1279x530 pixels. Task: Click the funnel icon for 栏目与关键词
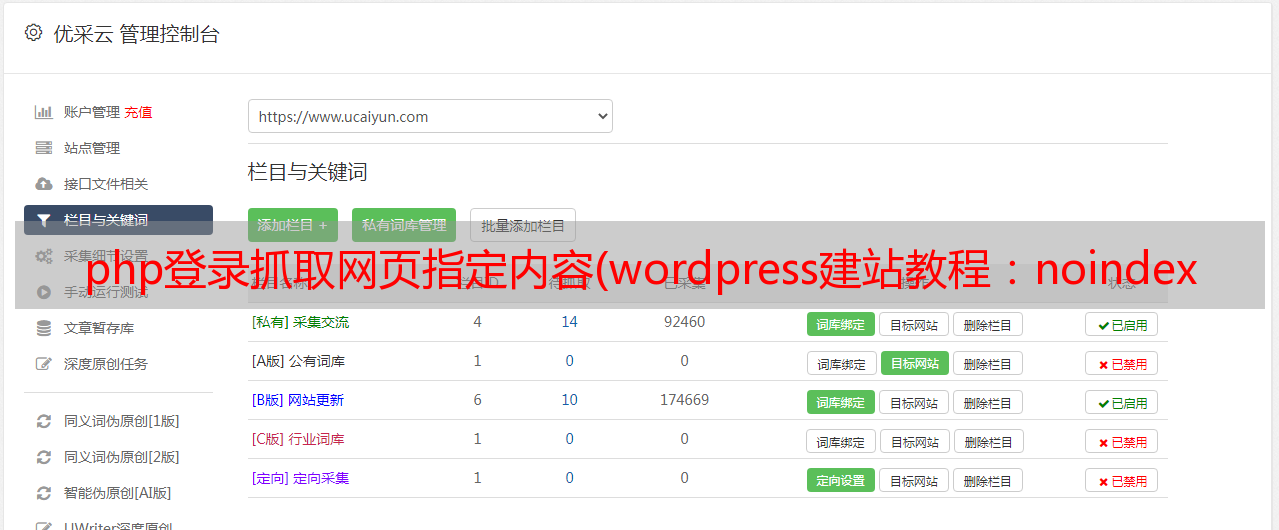(43, 220)
